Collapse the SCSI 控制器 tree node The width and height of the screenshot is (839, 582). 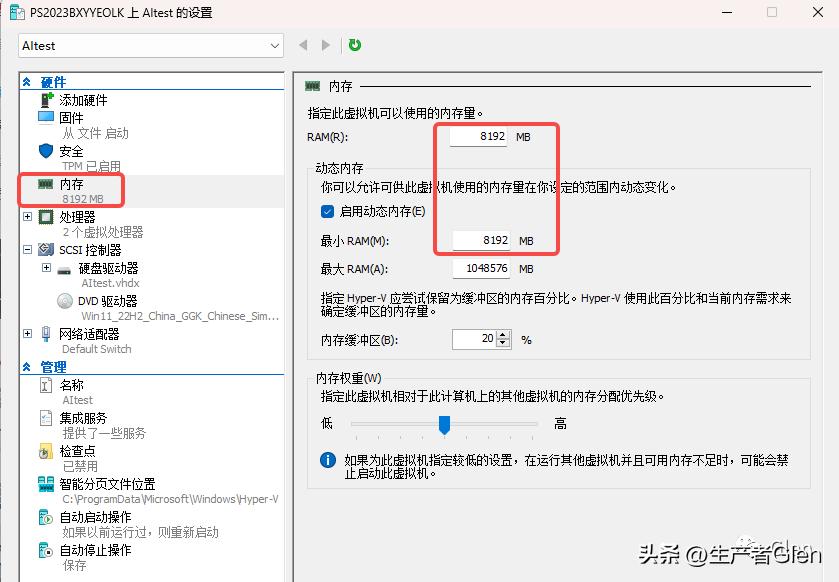pos(25,247)
